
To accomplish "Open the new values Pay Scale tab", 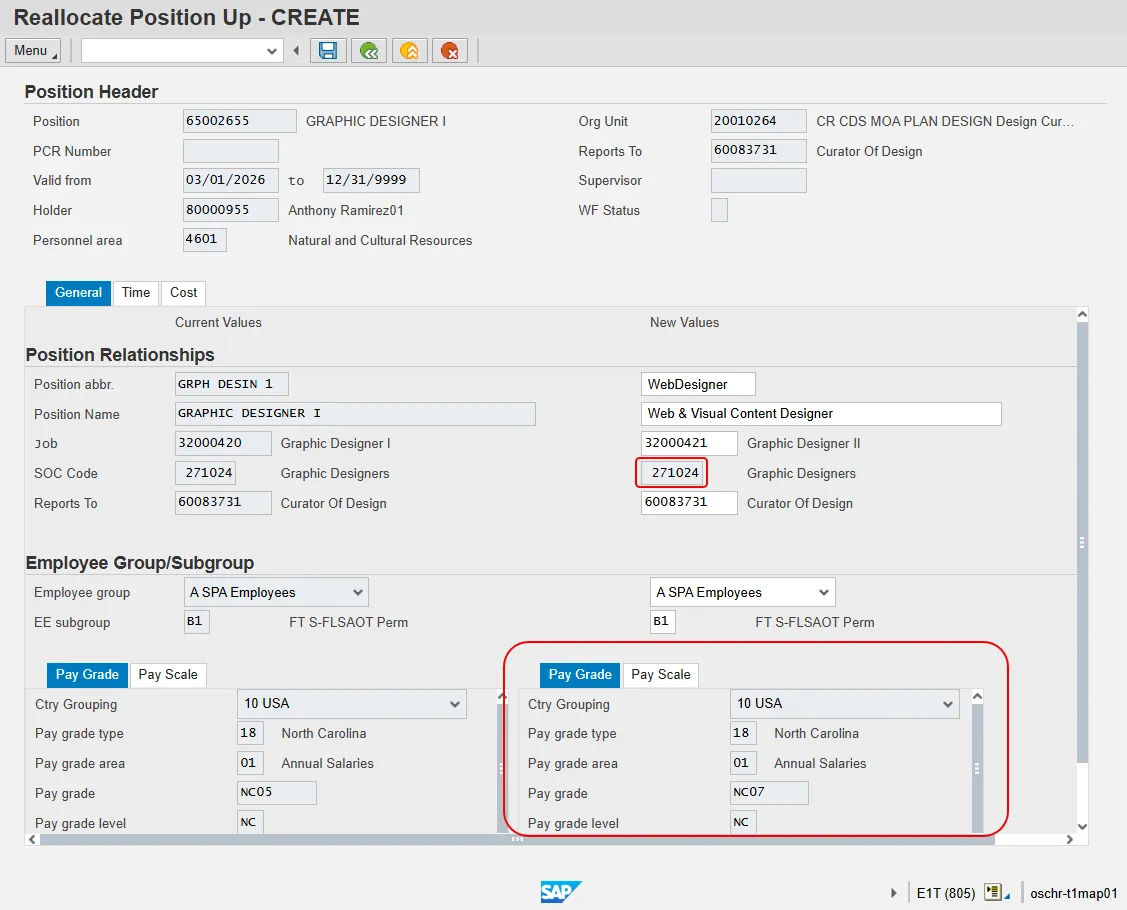I will (660, 675).
